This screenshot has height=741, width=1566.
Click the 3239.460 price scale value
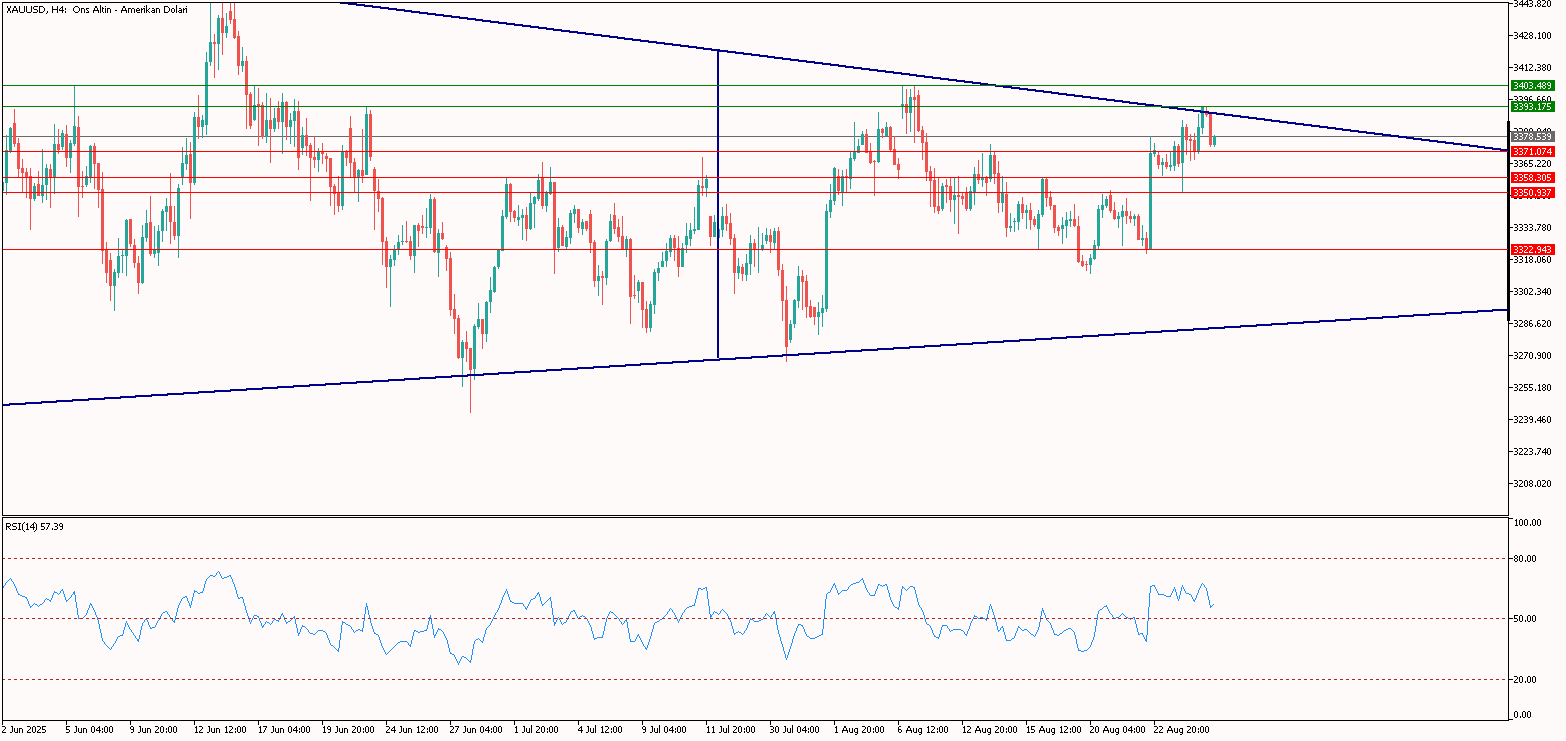1533,419
